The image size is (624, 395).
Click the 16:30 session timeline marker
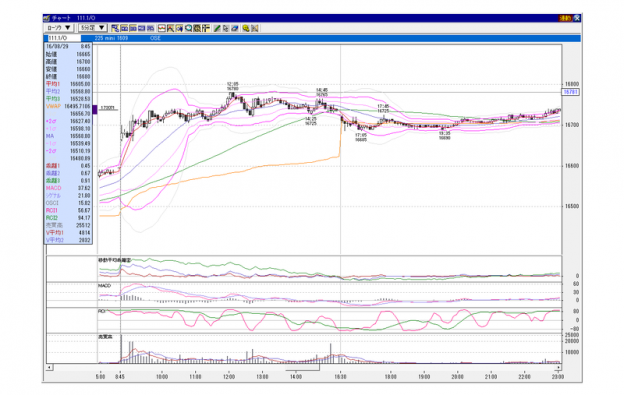[x=340, y=376]
